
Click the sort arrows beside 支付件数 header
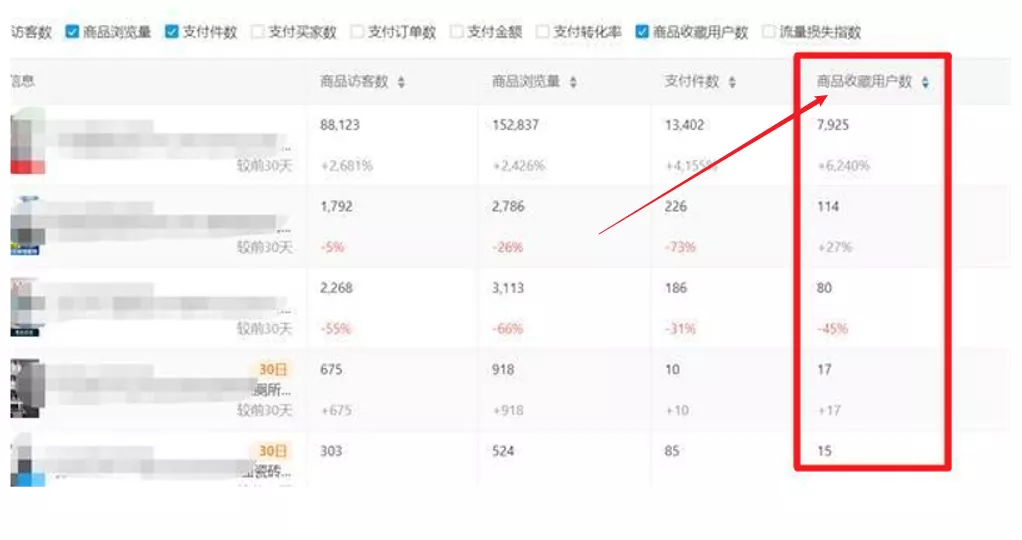pyautogui.click(x=732, y=83)
